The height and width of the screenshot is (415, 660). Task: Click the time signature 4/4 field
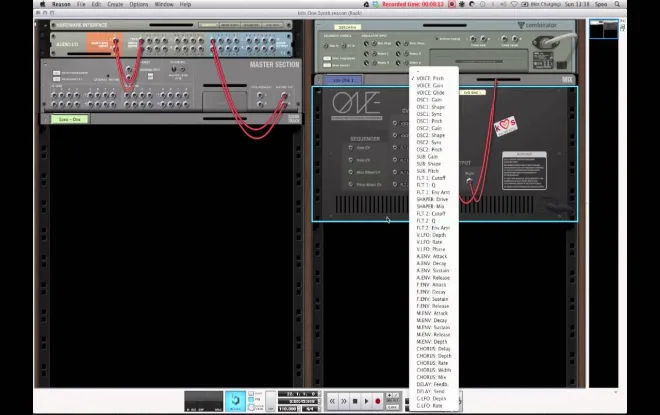pyautogui.click(x=310, y=409)
